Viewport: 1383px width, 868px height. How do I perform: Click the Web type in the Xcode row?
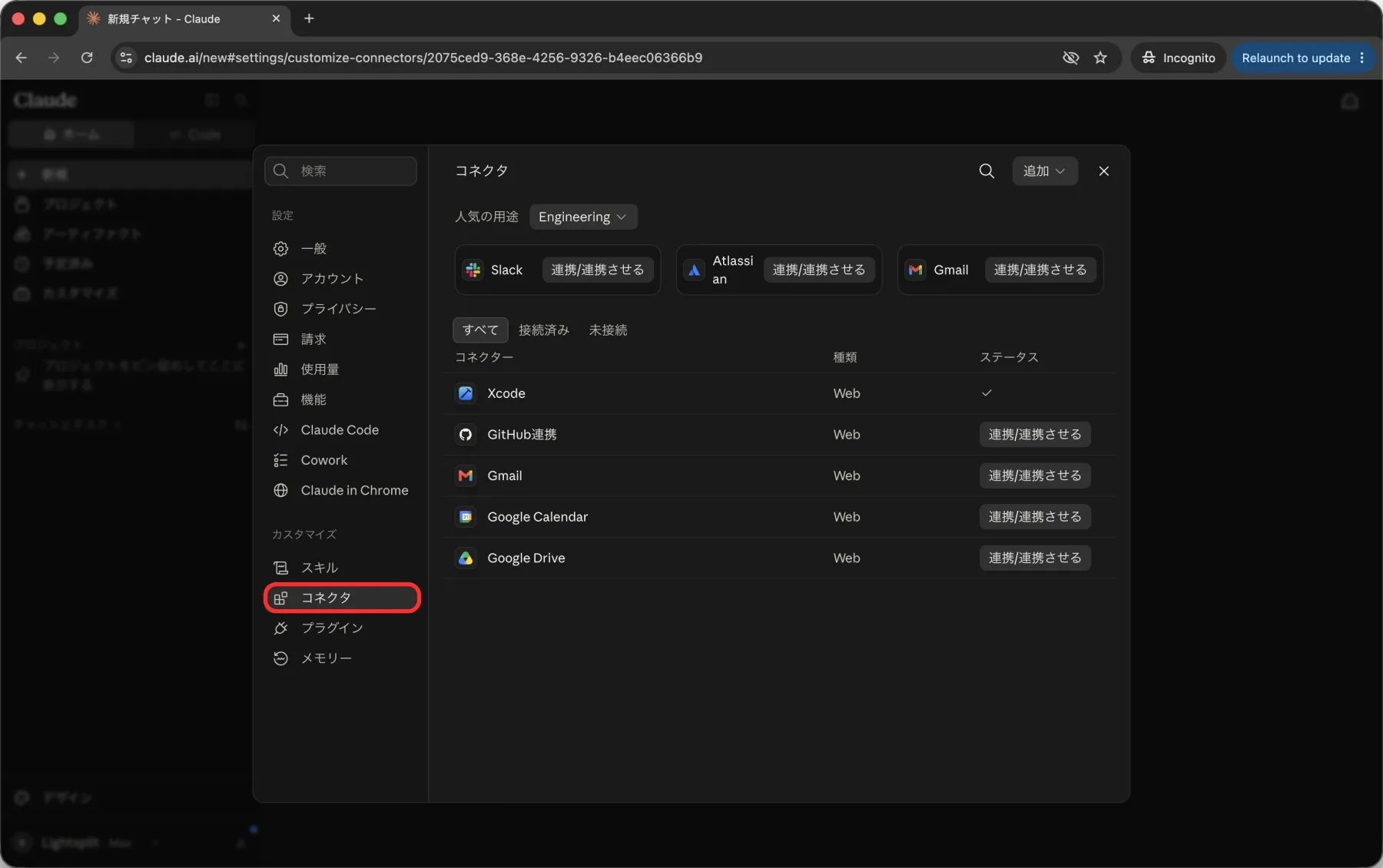(847, 393)
